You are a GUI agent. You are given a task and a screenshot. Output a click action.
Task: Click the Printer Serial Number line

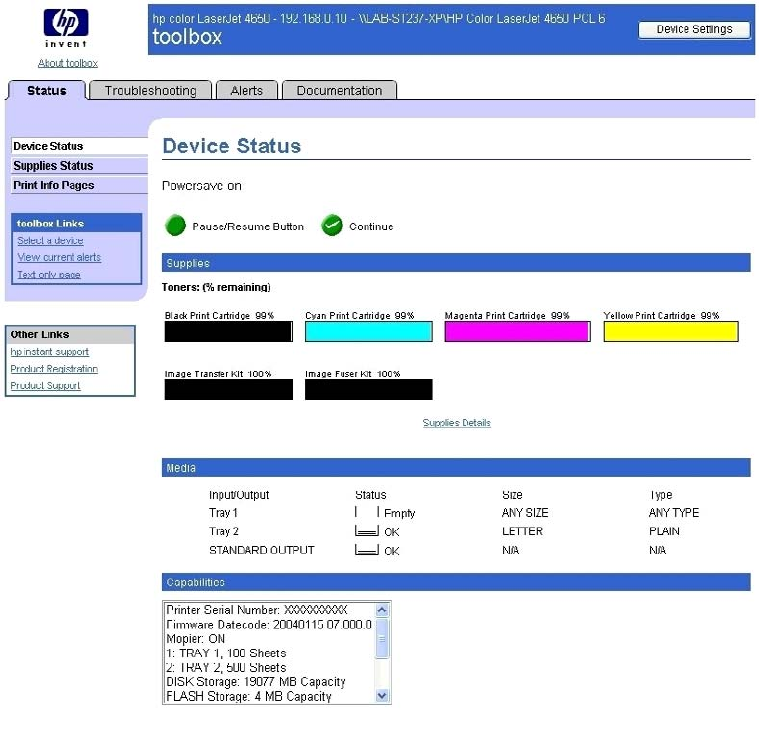pos(257,610)
